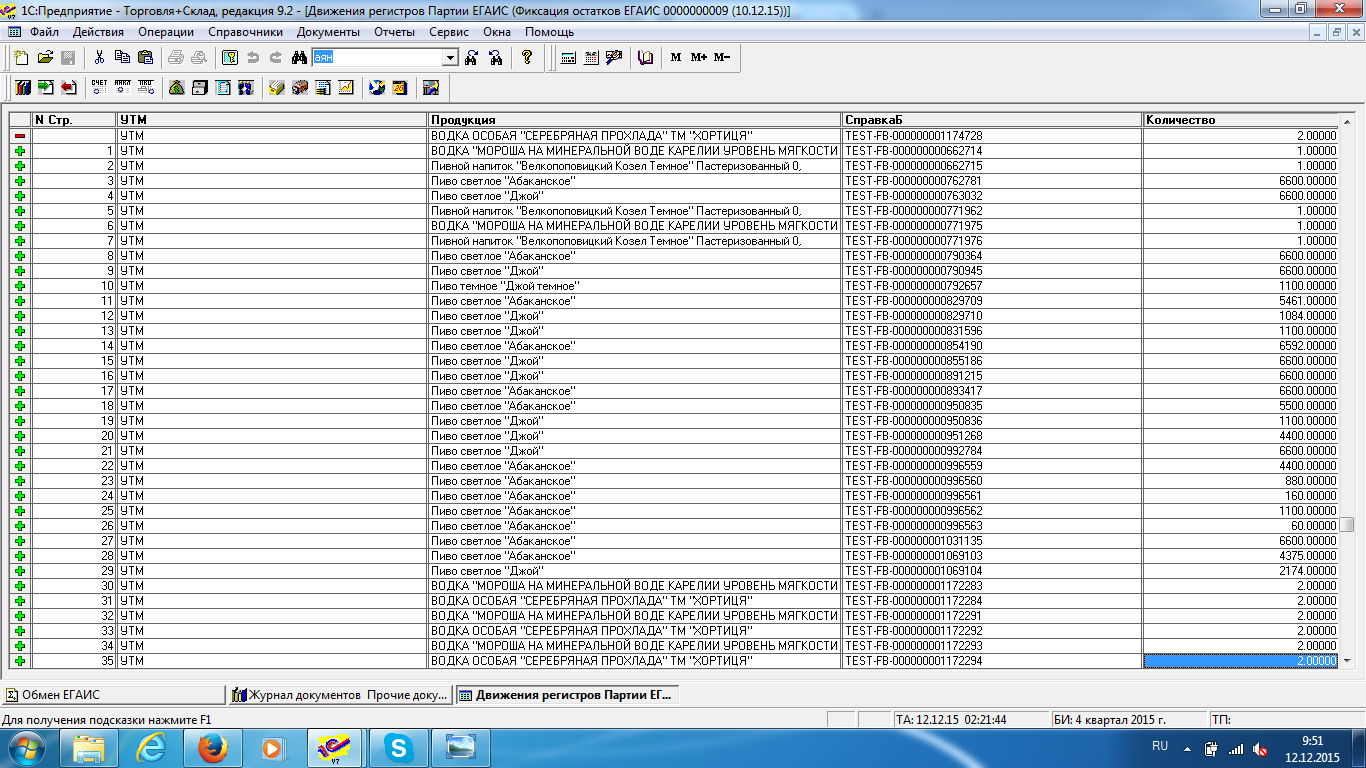Select quantity cell 880.00000

coord(1241,481)
